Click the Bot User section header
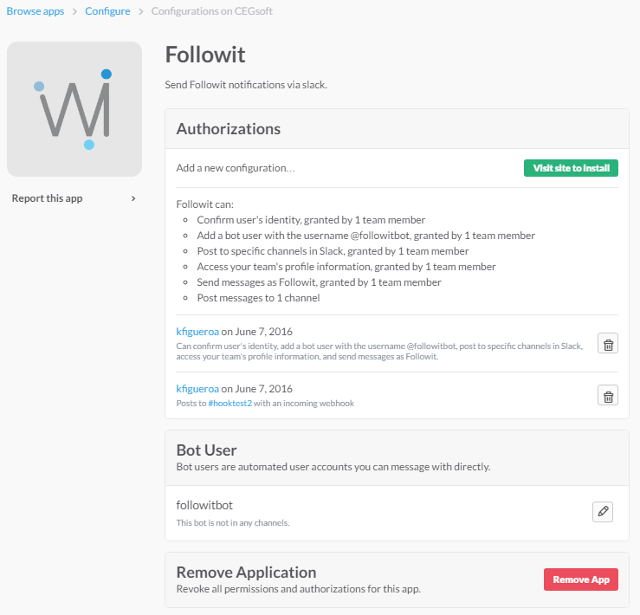This screenshot has height=615, width=640. coord(206,450)
